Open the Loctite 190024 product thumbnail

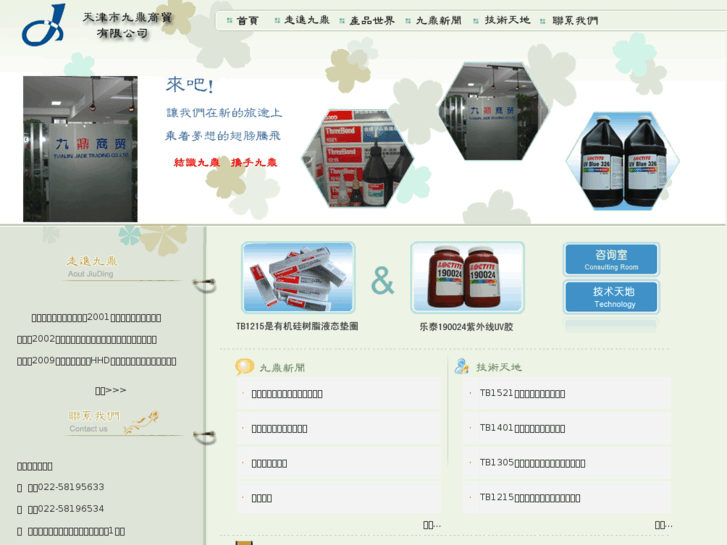tap(467, 277)
